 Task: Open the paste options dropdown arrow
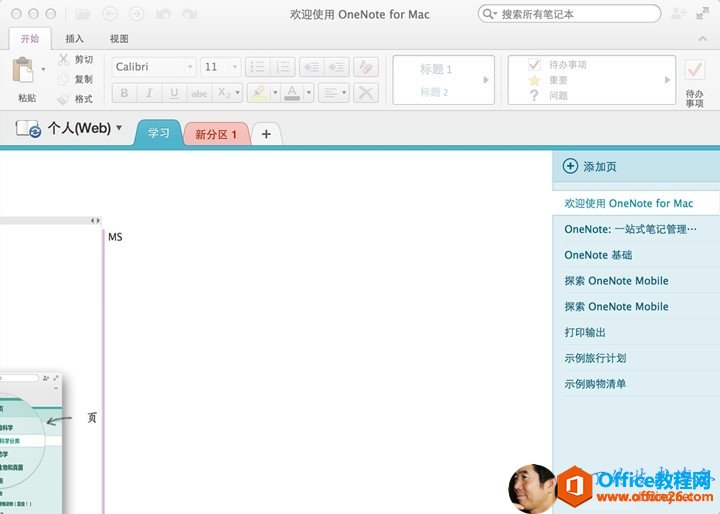[x=43, y=69]
